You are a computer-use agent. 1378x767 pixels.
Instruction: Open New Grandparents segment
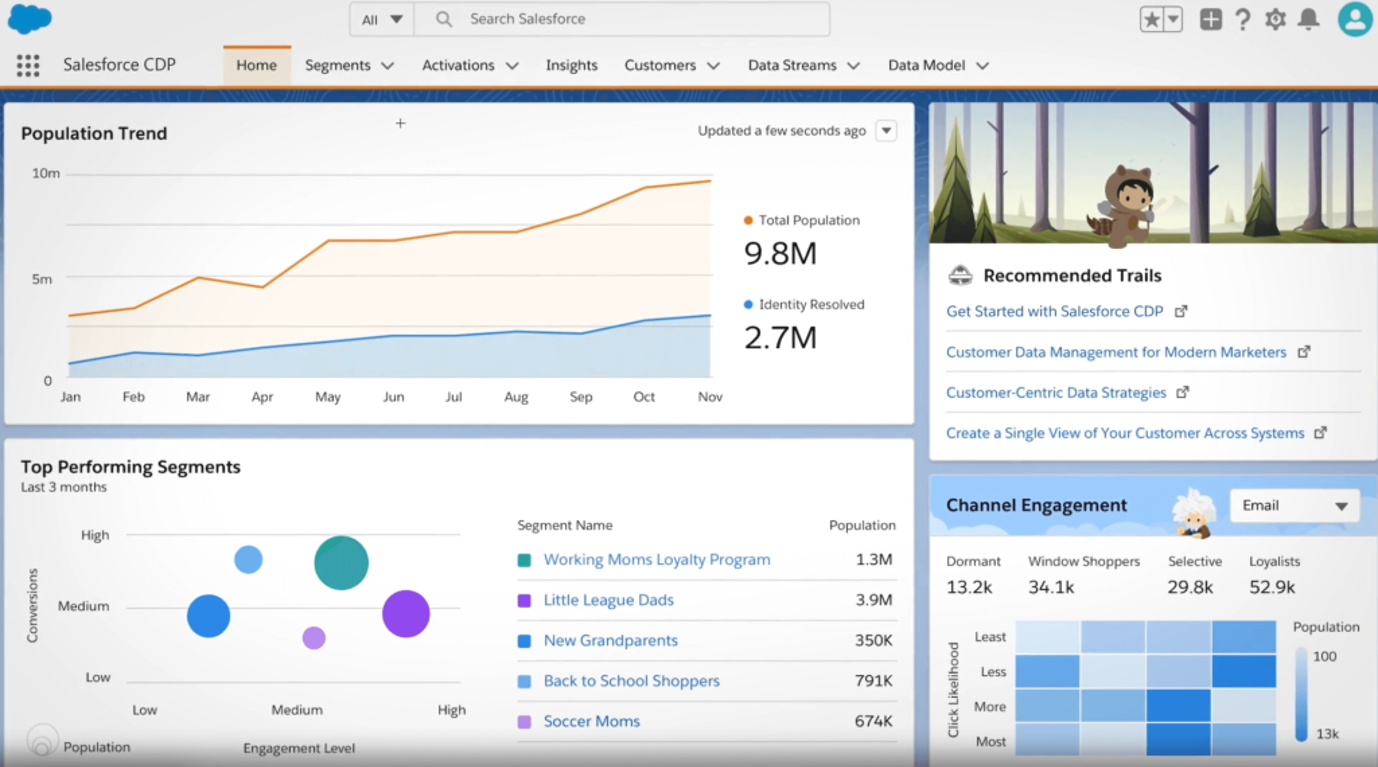click(611, 641)
